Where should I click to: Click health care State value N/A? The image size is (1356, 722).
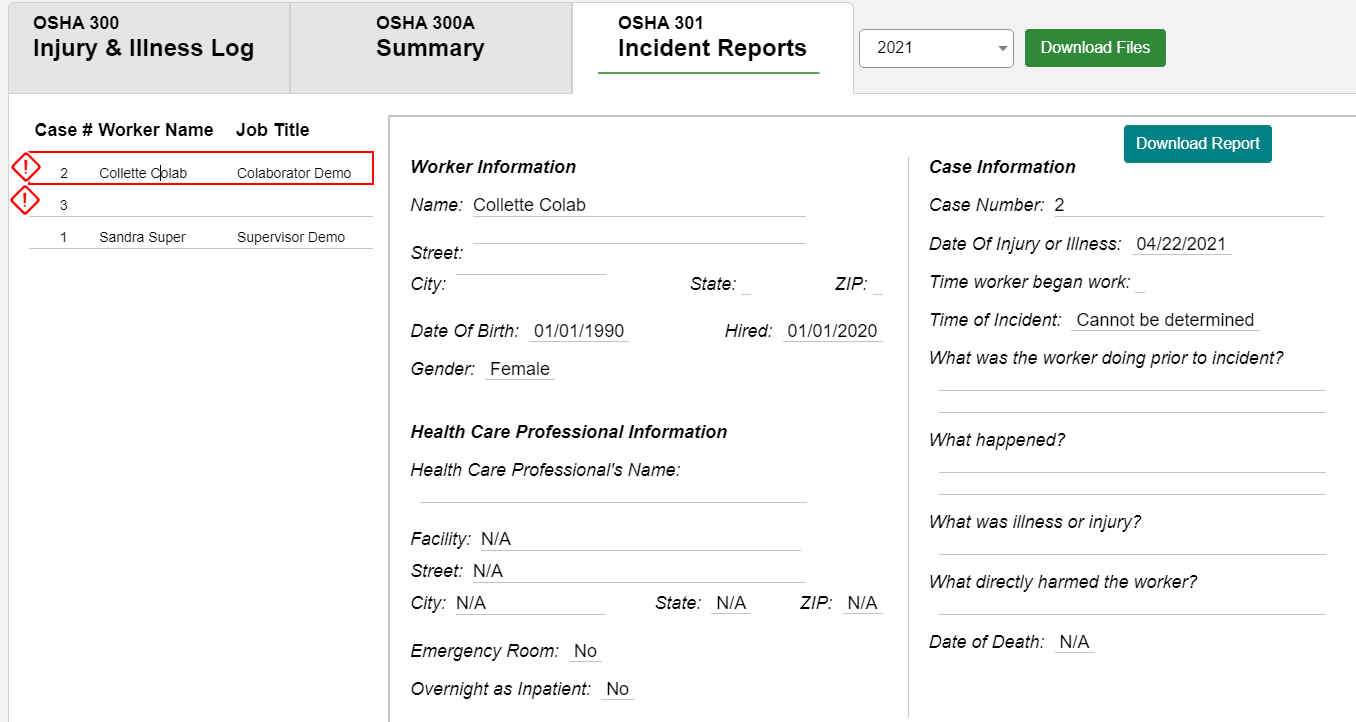(x=731, y=603)
